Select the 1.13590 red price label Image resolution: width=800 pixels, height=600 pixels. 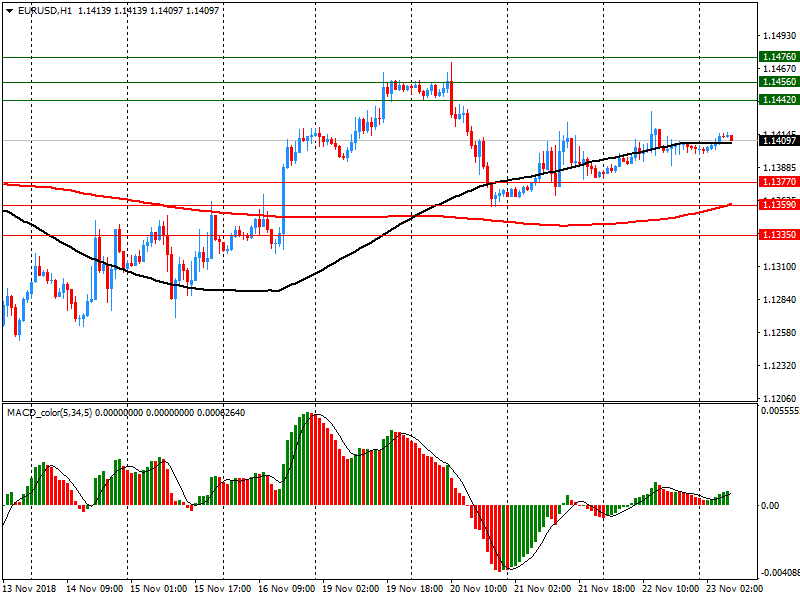point(779,204)
